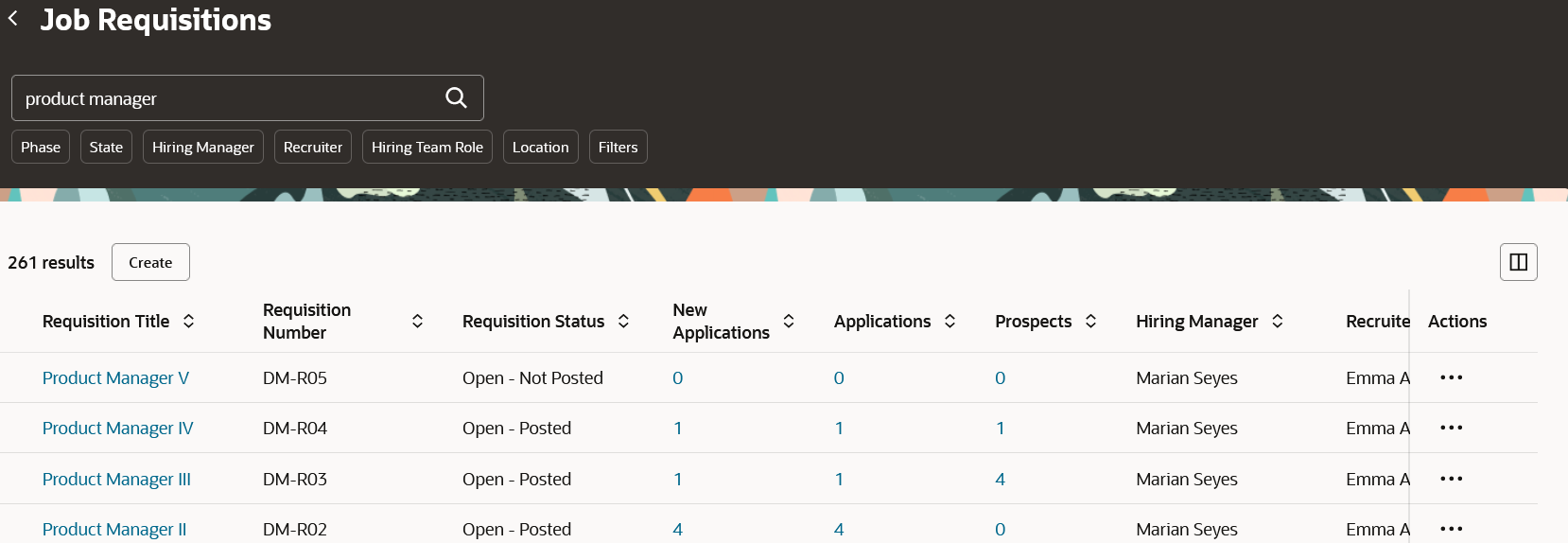This screenshot has width=1568, height=543.
Task: Sort by Requisition Number column
Action: click(x=417, y=322)
